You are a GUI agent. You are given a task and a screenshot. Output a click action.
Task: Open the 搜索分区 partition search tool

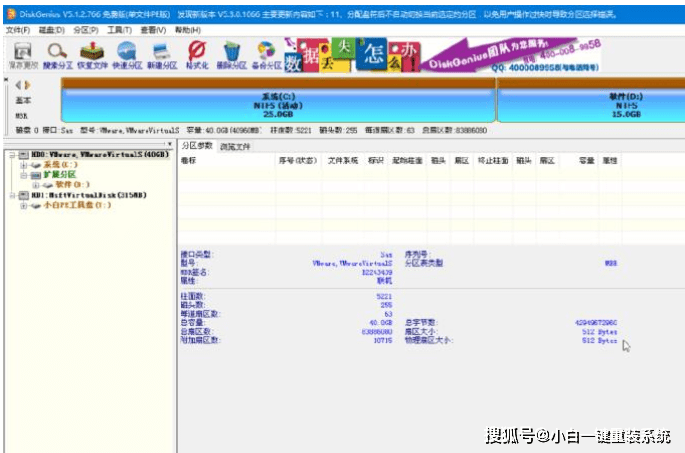coord(58,55)
